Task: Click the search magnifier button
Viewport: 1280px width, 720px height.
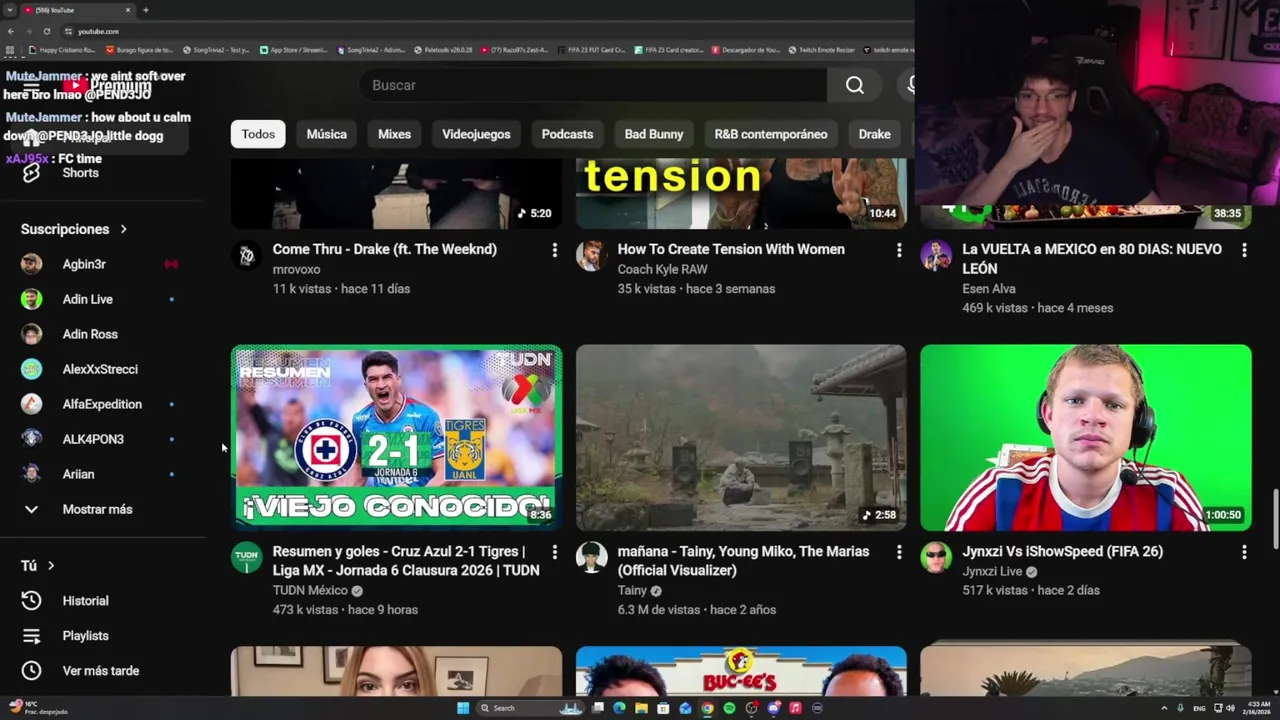Action: pyautogui.click(x=854, y=85)
